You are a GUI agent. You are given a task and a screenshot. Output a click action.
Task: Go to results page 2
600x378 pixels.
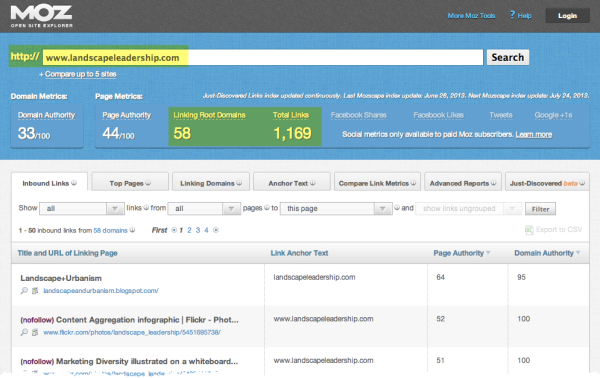click(x=189, y=230)
